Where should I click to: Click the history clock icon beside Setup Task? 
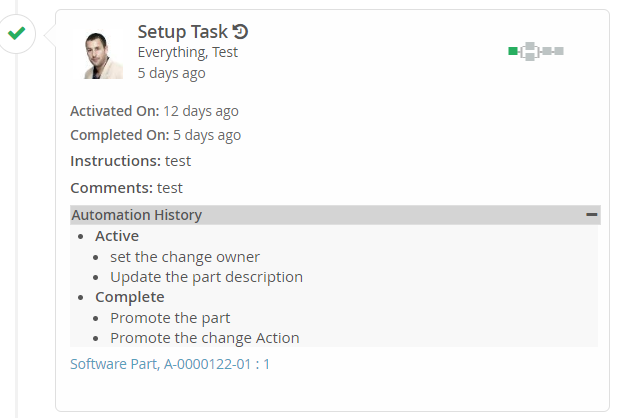pos(240,32)
